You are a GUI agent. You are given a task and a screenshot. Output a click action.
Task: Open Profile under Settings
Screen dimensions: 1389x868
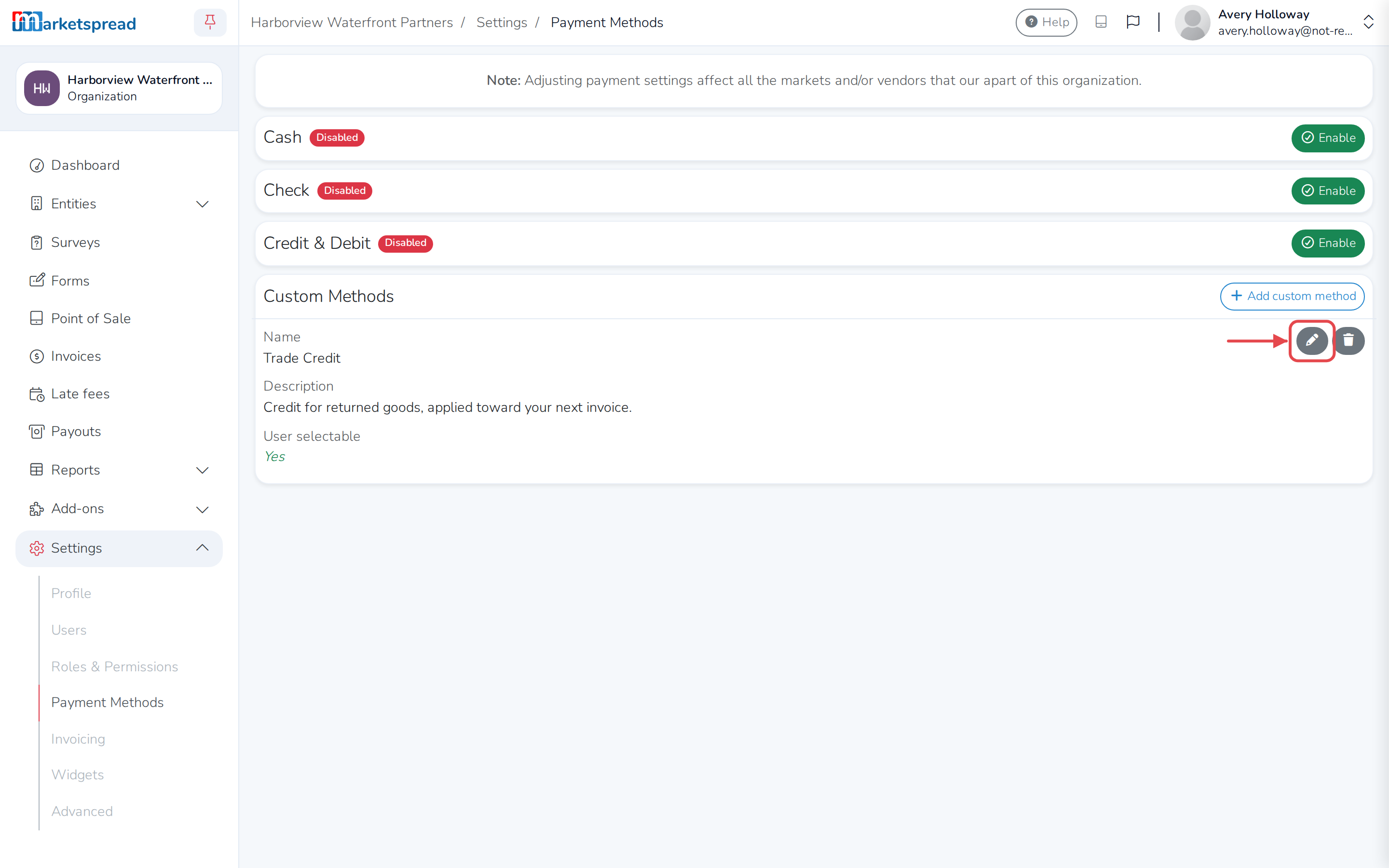tap(71, 594)
